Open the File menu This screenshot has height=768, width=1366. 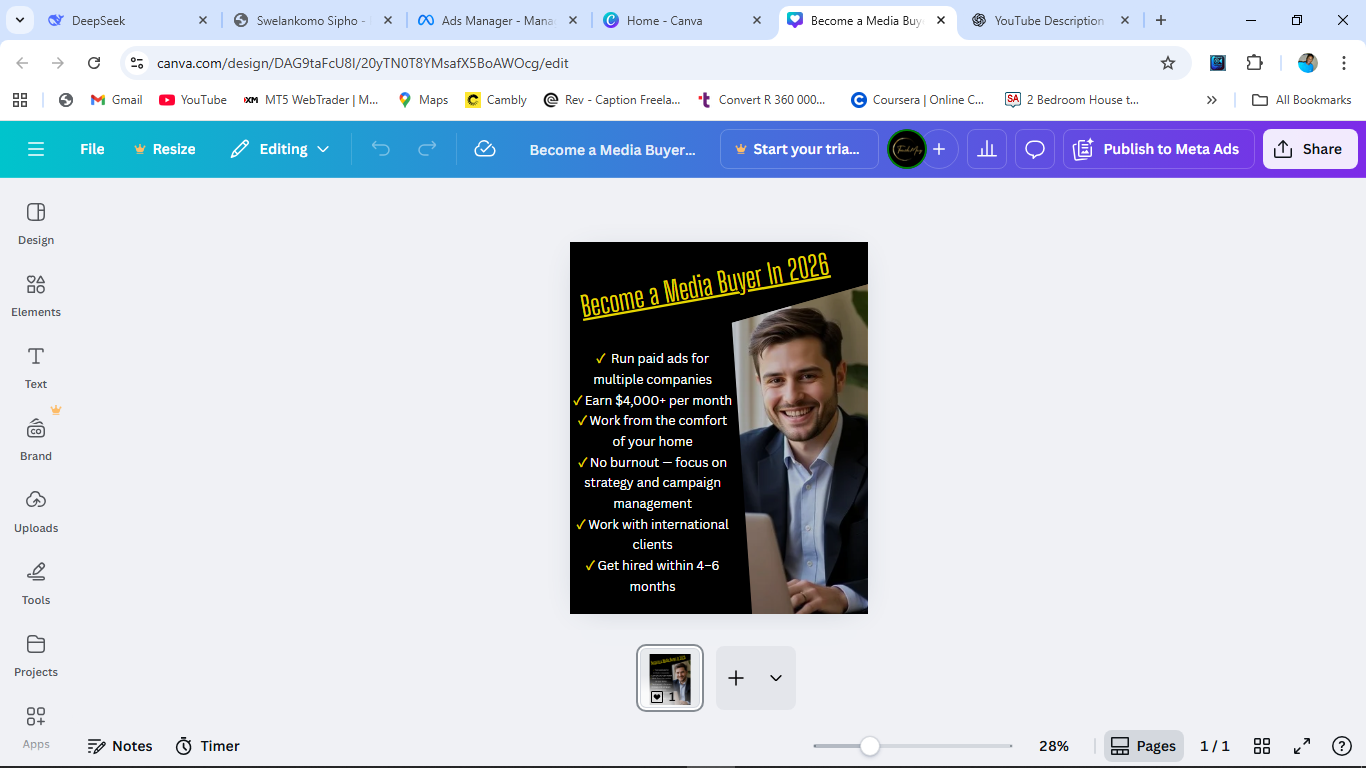[92, 149]
